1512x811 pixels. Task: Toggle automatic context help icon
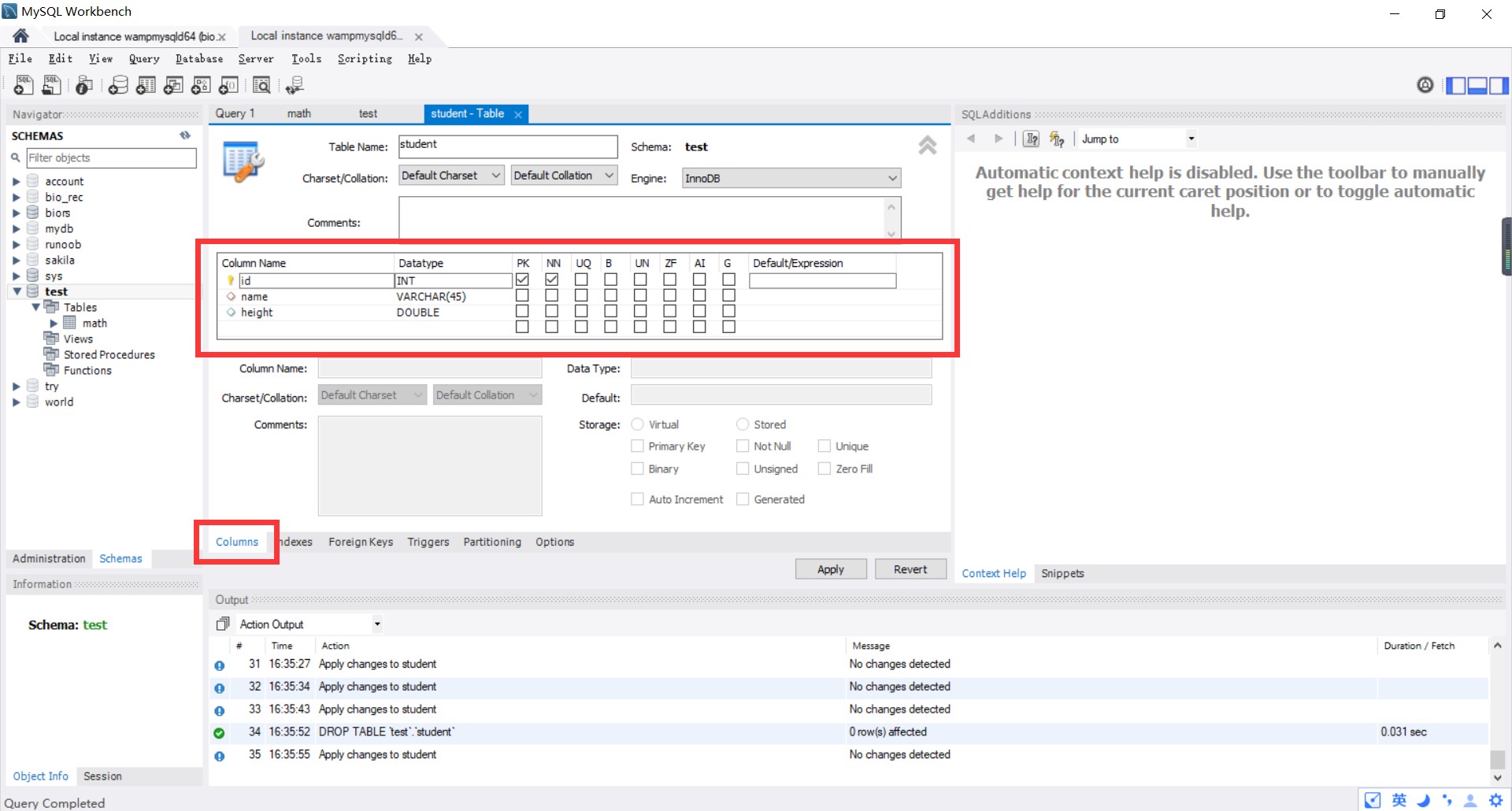pos(1057,139)
